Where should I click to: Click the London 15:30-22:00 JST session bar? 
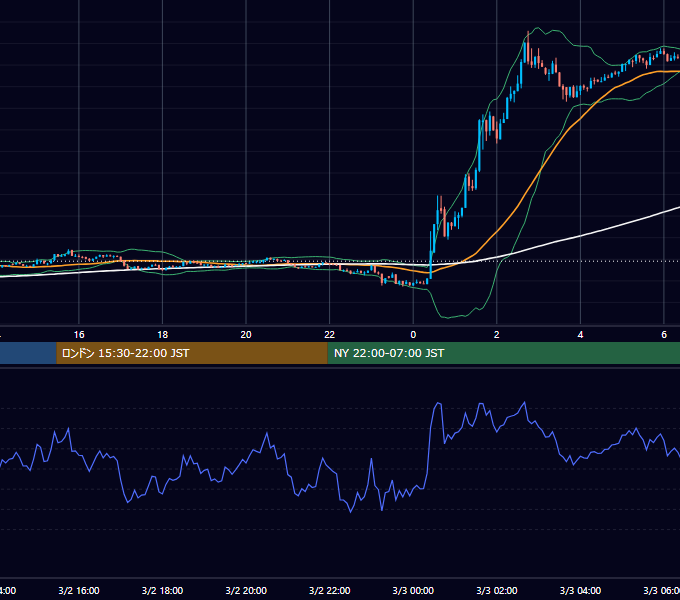tap(192, 353)
